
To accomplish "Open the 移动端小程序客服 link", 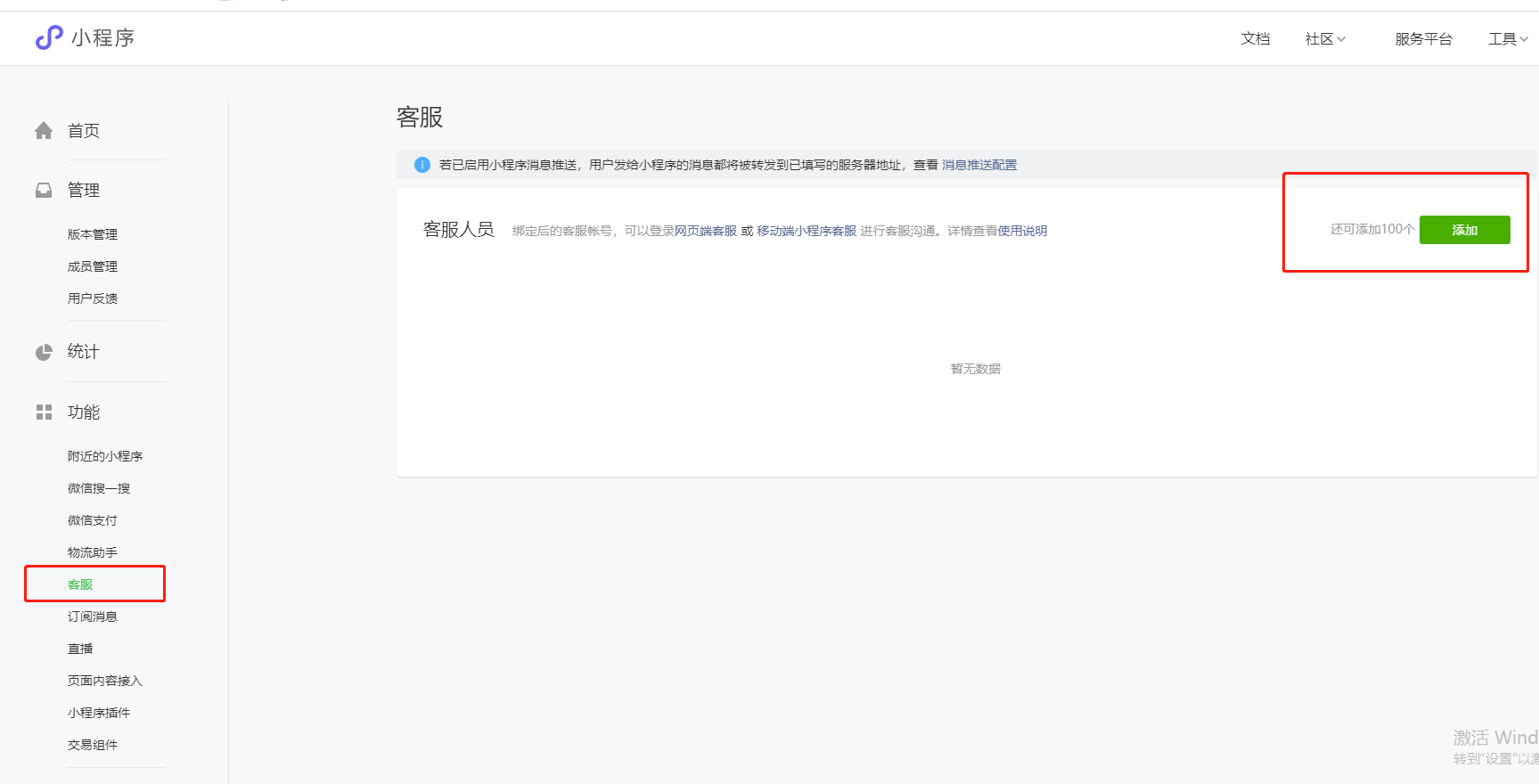I will point(806,231).
